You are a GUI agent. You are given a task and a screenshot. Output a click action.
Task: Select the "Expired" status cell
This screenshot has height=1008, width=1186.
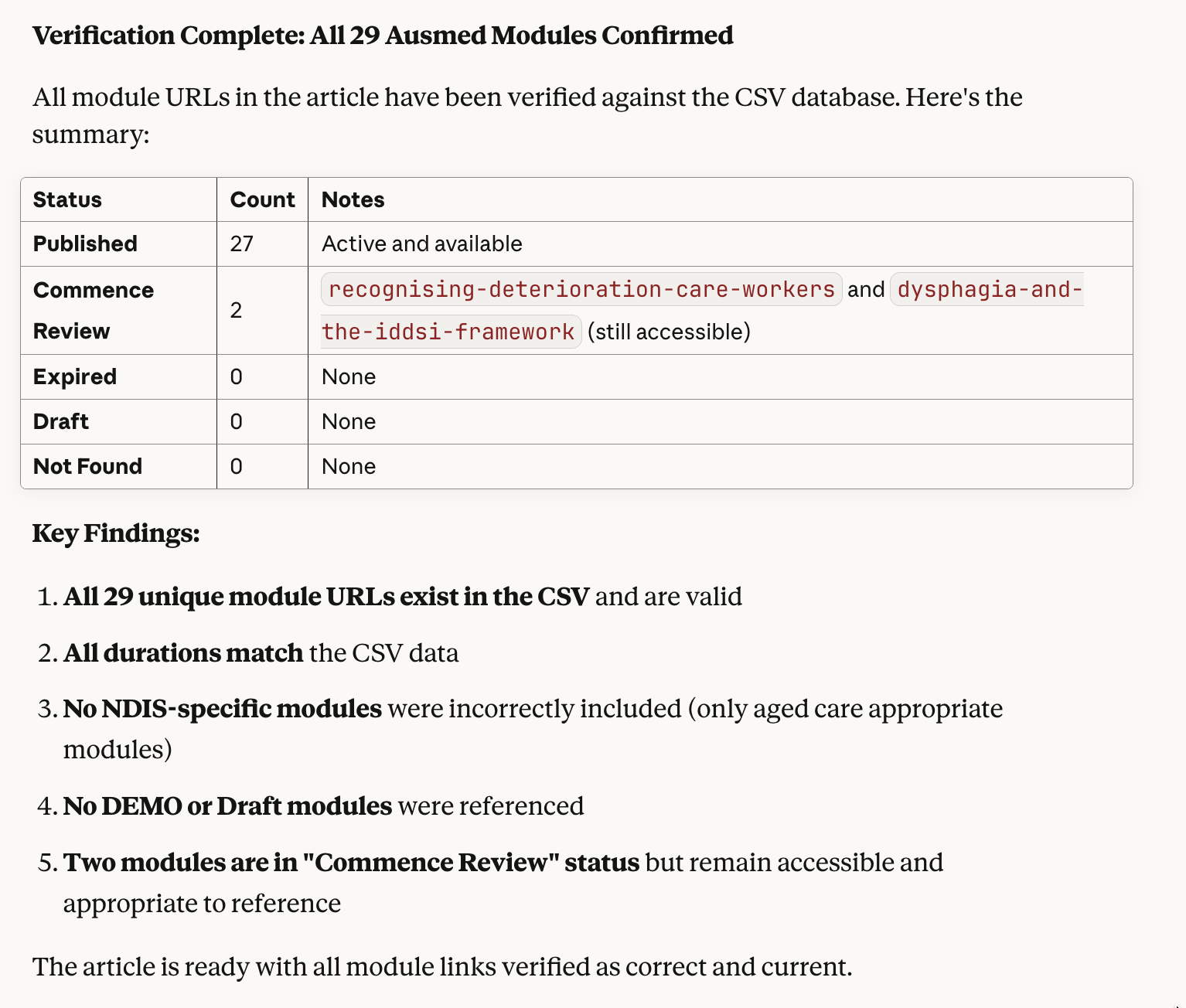74,377
